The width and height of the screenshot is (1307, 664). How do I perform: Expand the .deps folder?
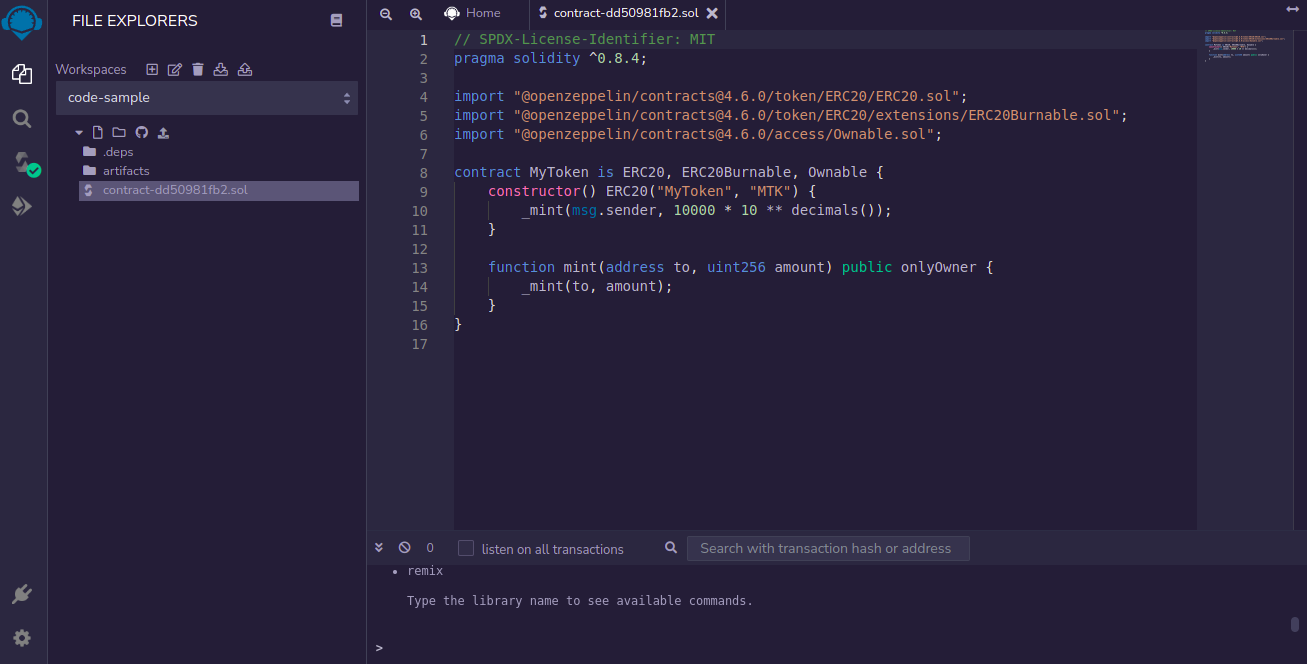[x=118, y=152]
